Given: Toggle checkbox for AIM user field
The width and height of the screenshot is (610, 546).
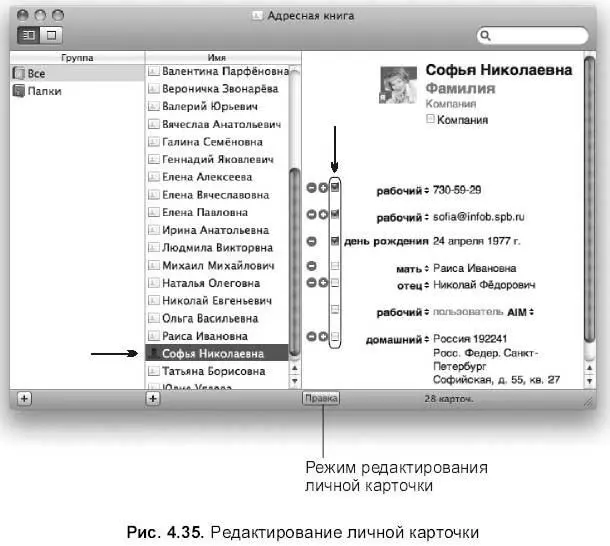Looking at the screenshot, I should (335, 309).
